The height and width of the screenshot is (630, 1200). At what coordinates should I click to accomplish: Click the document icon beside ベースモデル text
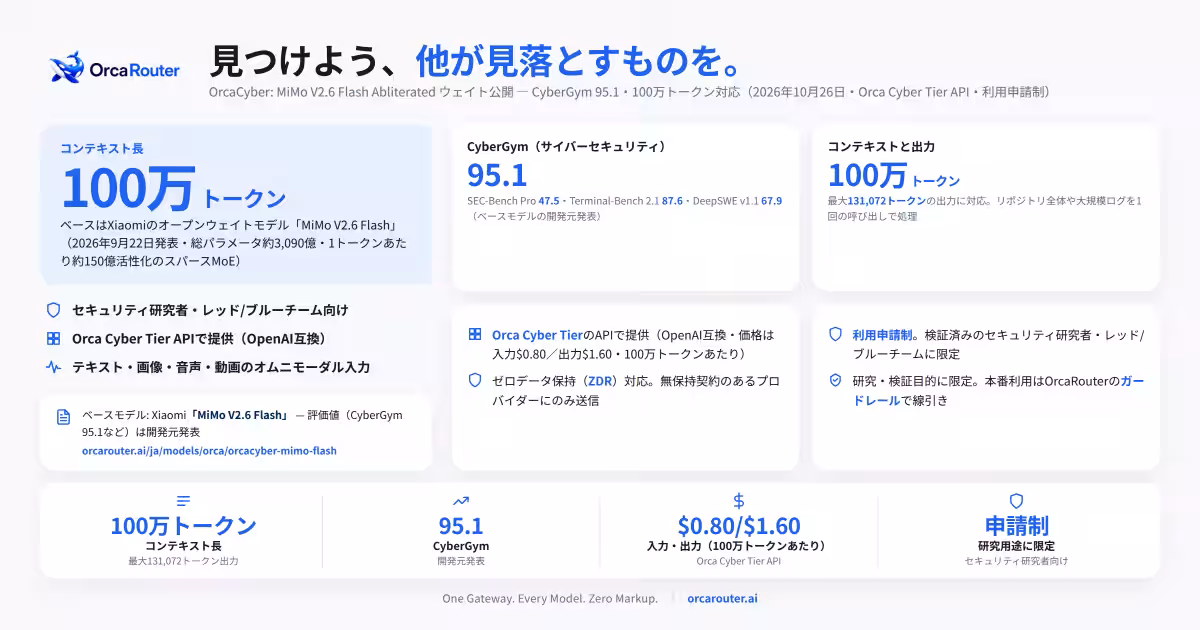64,417
